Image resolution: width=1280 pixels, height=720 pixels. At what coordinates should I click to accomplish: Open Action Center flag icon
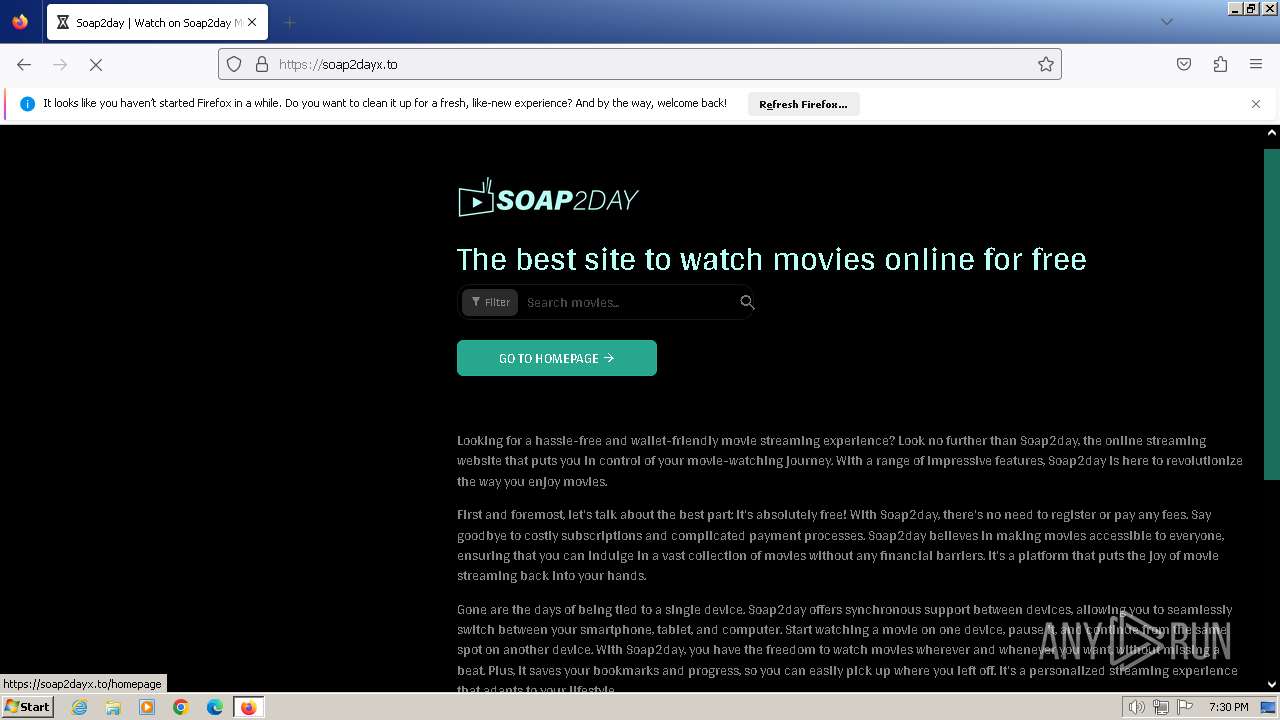point(1185,707)
